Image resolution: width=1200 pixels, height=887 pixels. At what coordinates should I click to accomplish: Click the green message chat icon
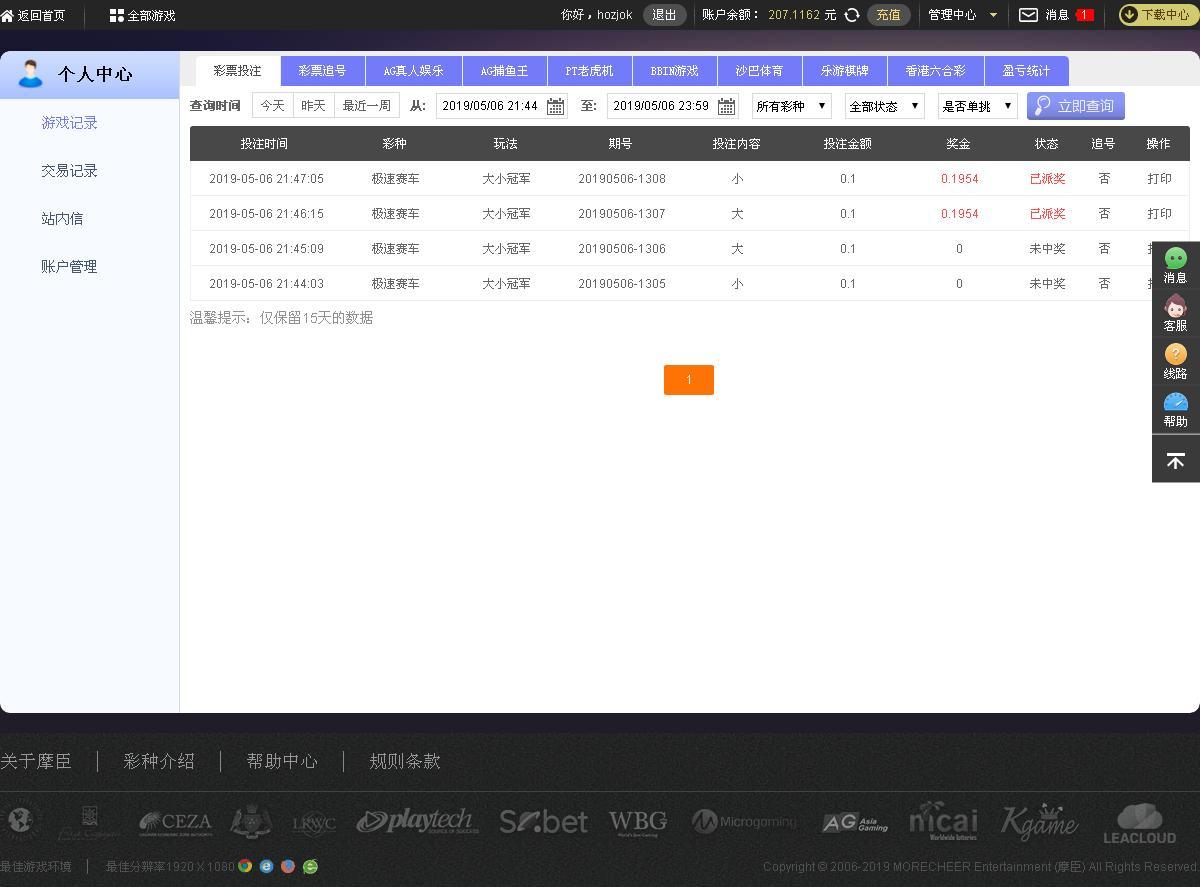pyautogui.click(x=1175, y=259)
